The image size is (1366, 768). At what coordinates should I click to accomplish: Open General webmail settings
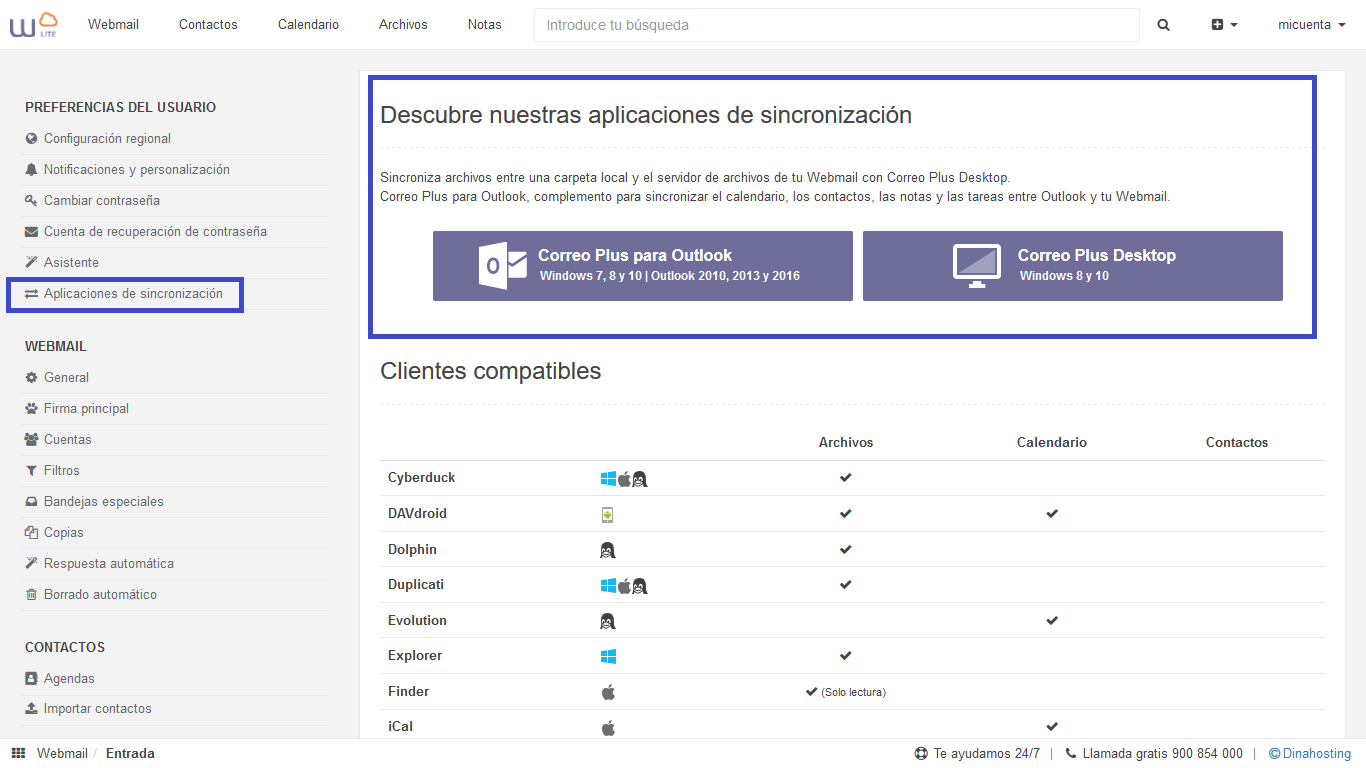point(66,378)
